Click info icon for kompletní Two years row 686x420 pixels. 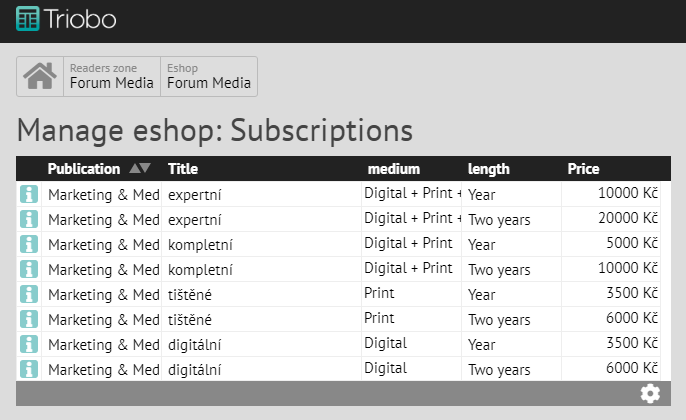[28, 269]
